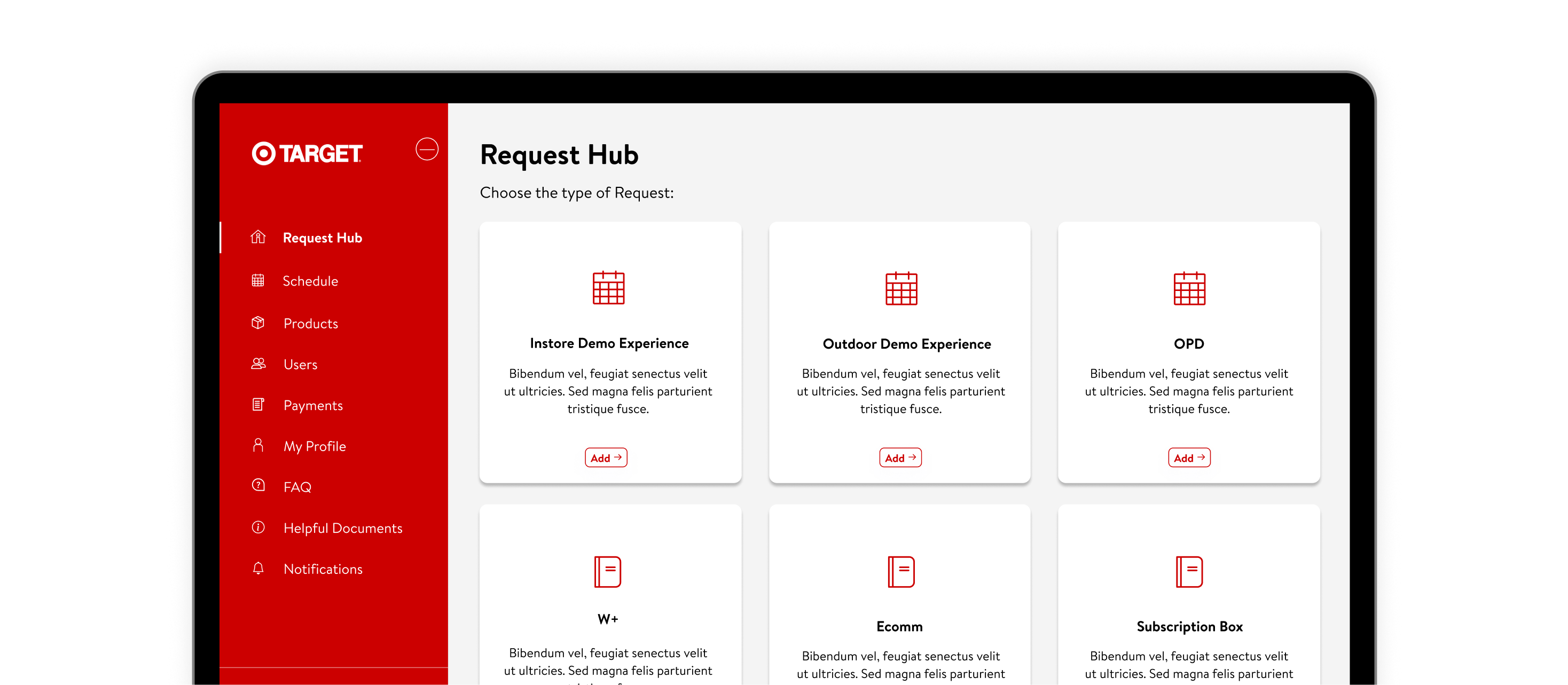Collapse the sidebar with the minus circle icon
The height and width of the screenshot is (685, 1568).
click(x=427, y=149)
